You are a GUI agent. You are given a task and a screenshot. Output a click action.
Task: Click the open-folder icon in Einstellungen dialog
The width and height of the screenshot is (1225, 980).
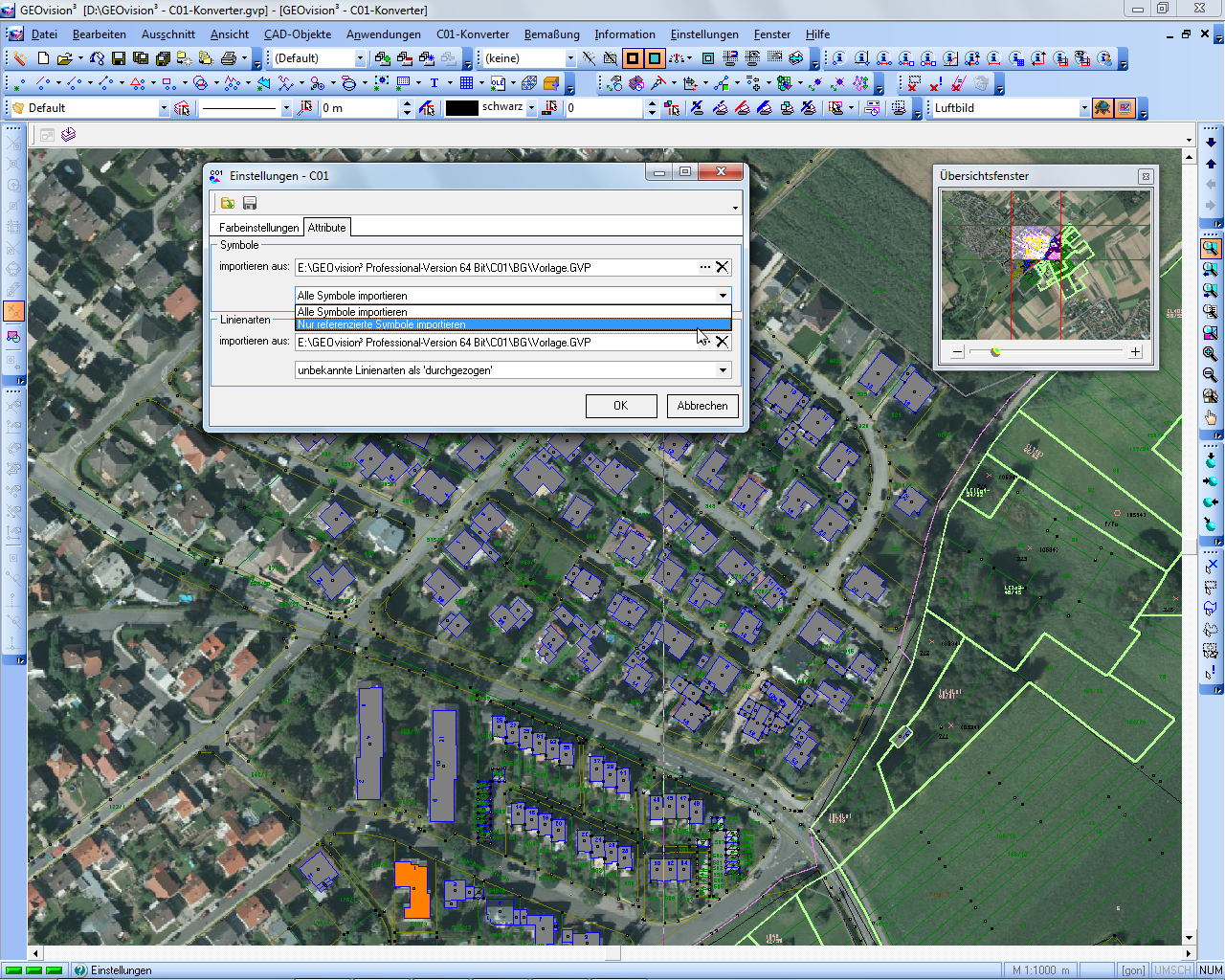click(228, 203)
